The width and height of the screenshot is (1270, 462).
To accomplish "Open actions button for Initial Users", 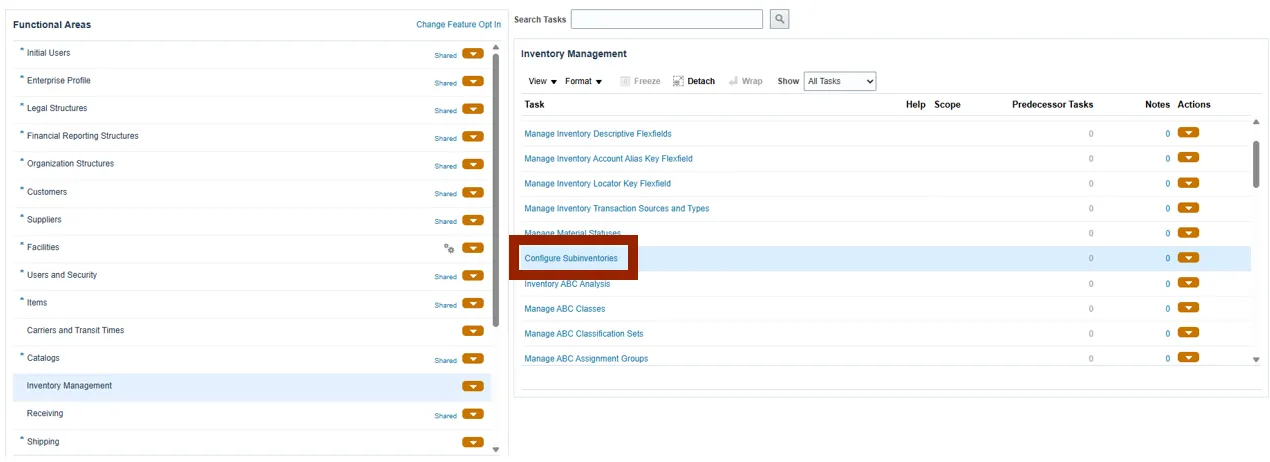I will pos(473,54).
